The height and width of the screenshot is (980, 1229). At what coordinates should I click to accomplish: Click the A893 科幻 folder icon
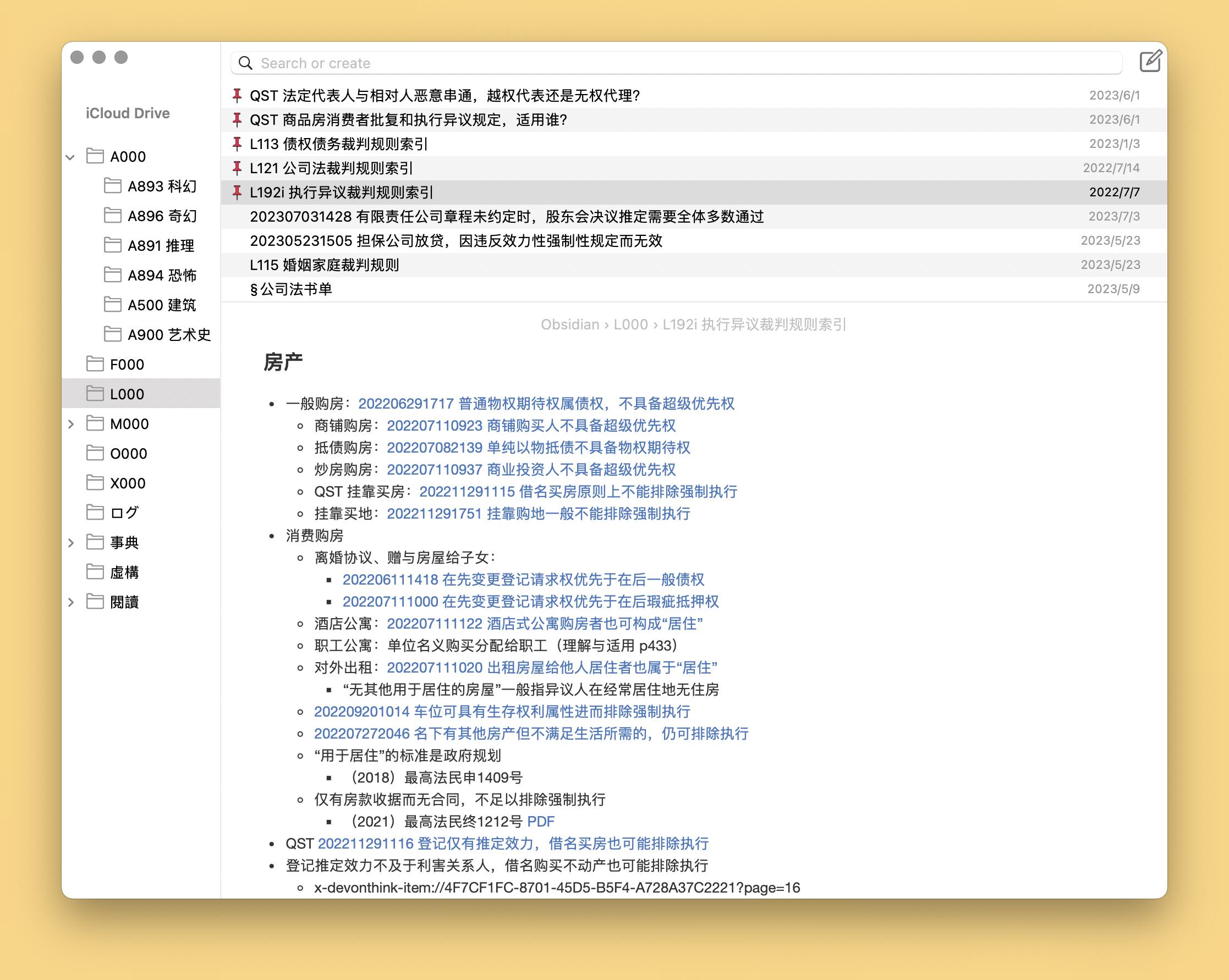tap(112, 186)
